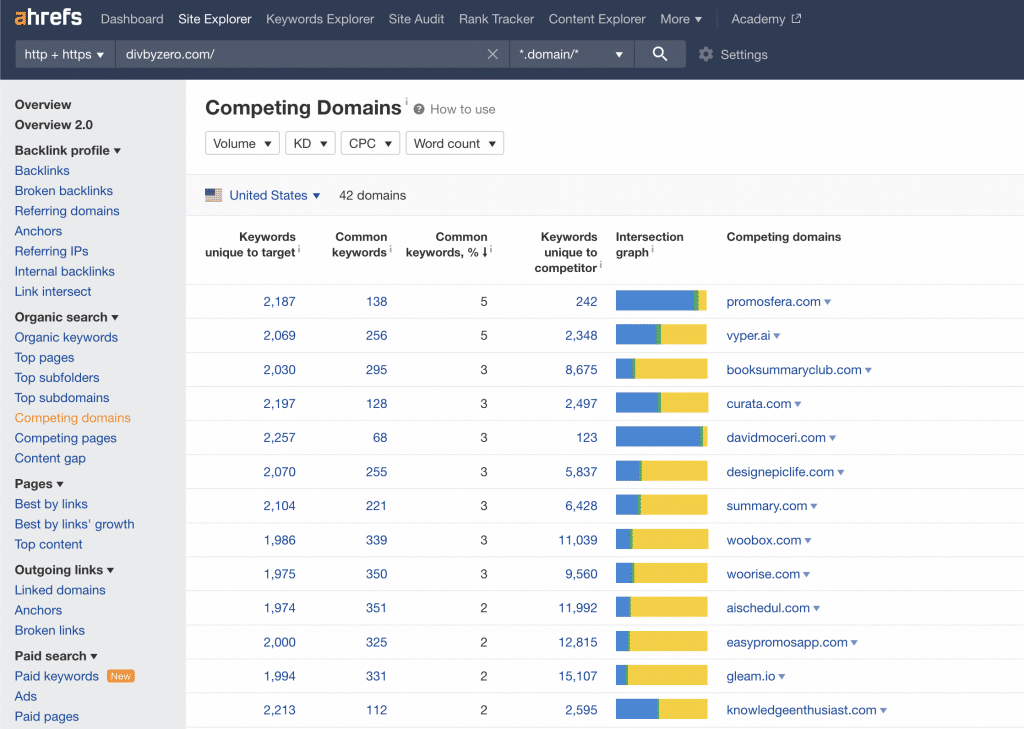
Task: Open Overview 2.0 in the sidebar
Action: coord(54,125)
